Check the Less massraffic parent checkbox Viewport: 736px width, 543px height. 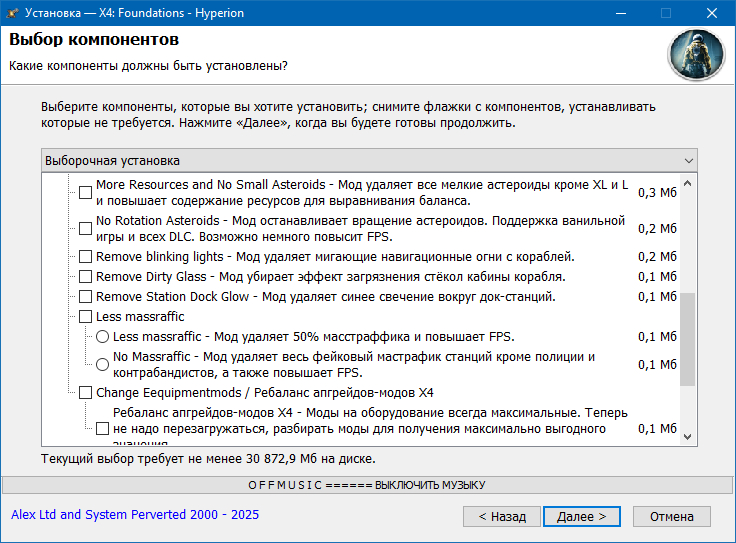pos(85,317)
